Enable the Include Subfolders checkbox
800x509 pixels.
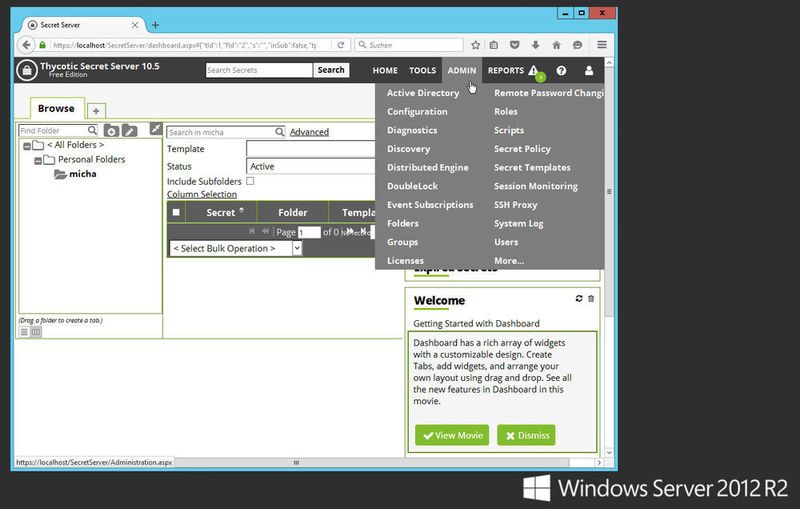coord(250,181)
